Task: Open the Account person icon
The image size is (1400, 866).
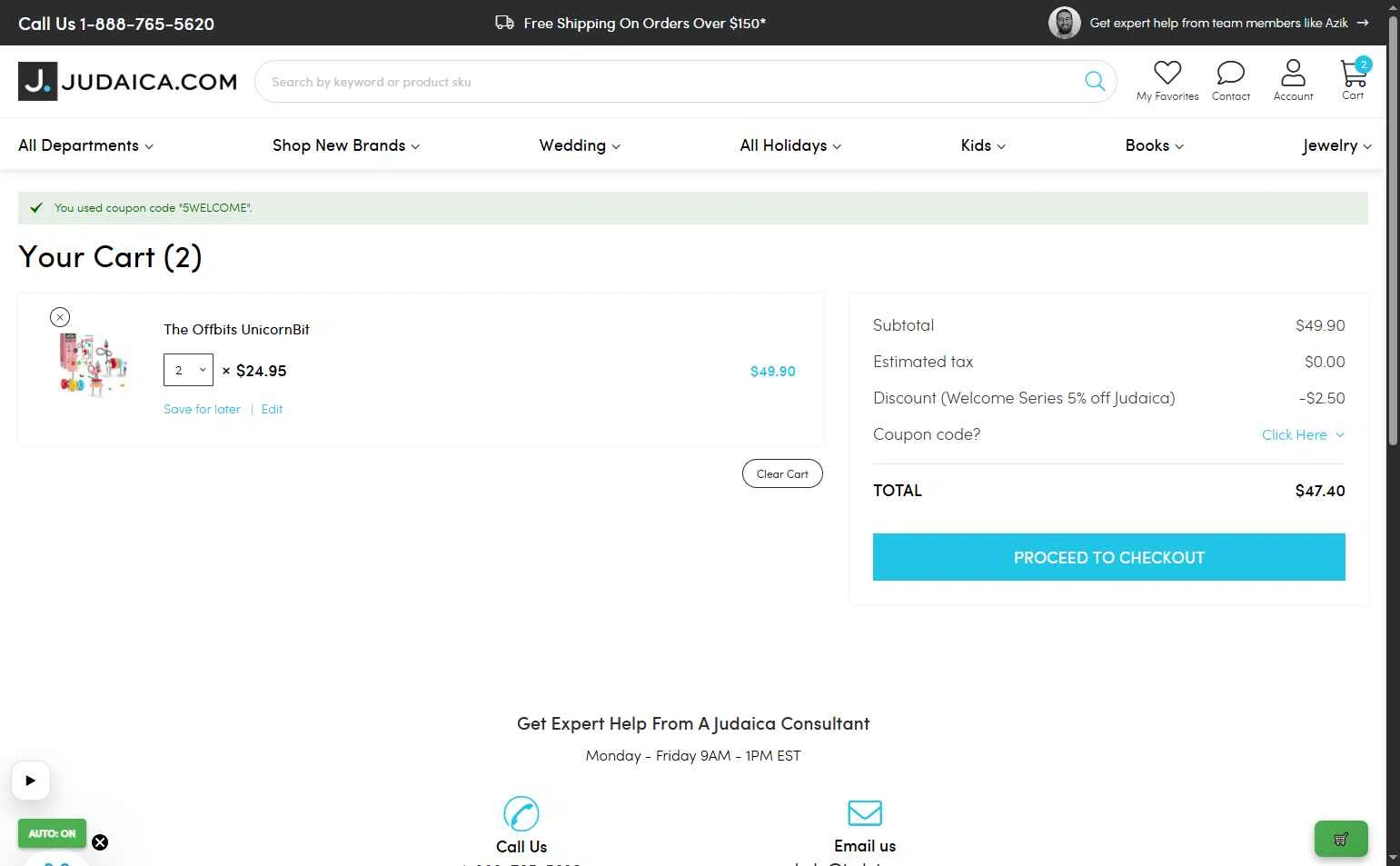Action: click(x=1293, y=72)
